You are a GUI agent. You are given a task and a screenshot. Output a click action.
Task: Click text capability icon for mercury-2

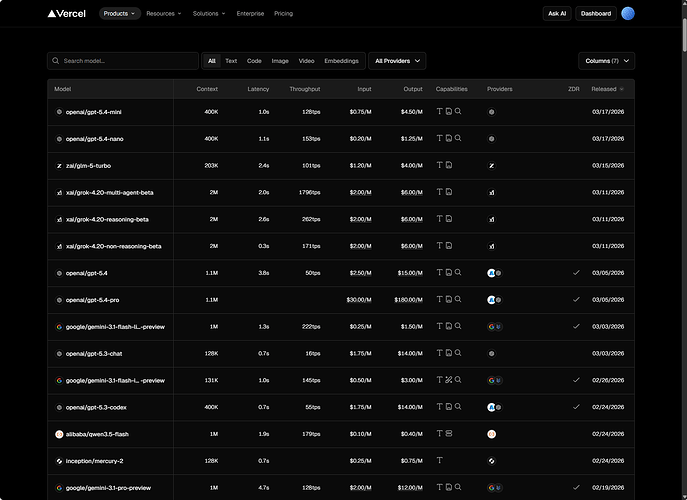click(x=439, y=460)
